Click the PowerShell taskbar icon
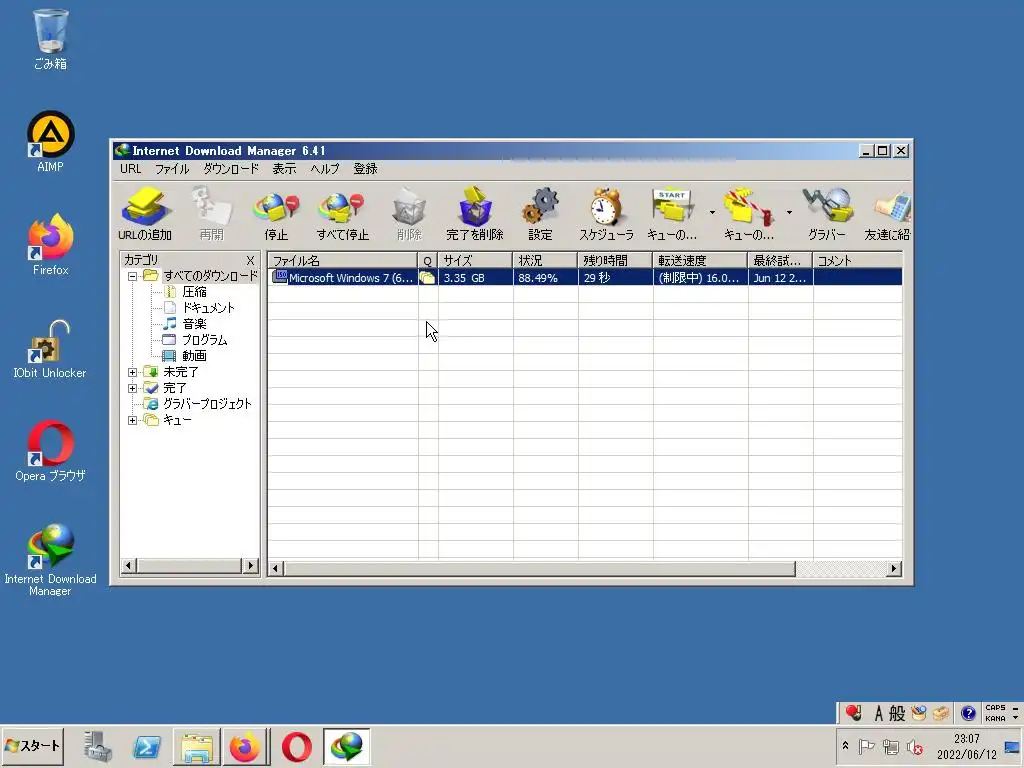Image resolution: width=1024 pixels, height=768 pixels. (146, 746)
